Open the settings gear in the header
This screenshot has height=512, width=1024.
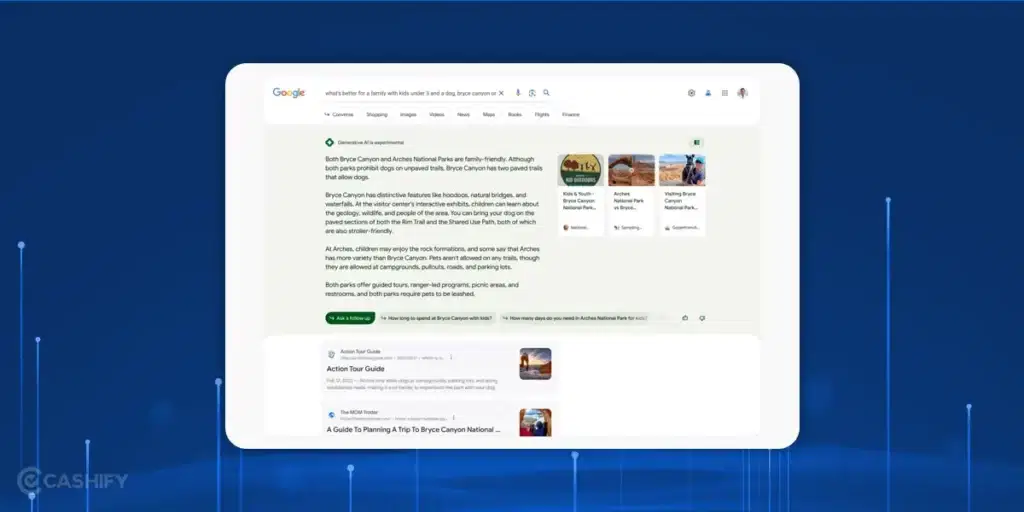(x=692, y=93)
